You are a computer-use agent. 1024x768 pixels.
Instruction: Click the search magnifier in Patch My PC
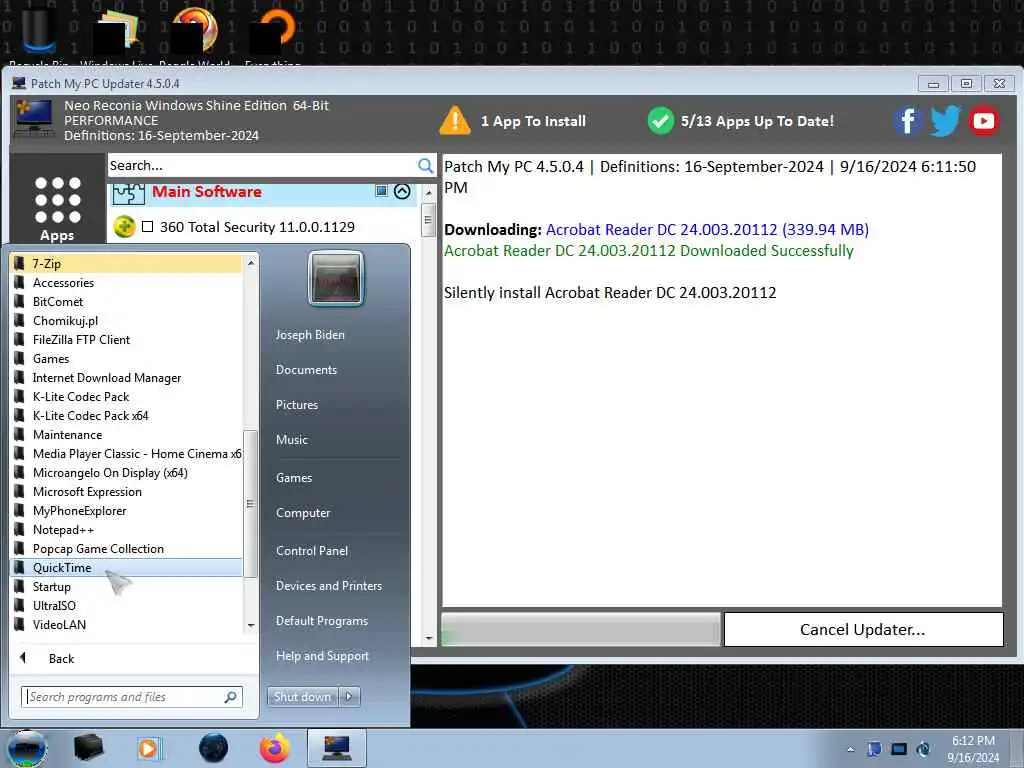(425, 166)
